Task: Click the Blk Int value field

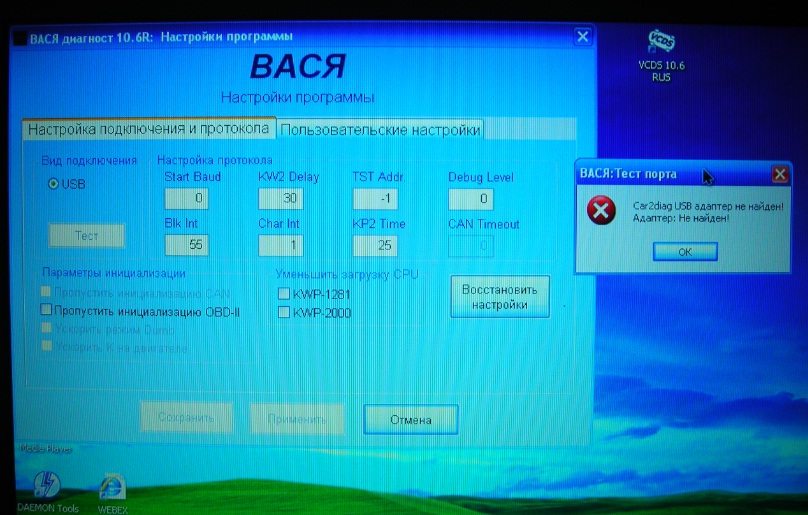Action: 187,245
